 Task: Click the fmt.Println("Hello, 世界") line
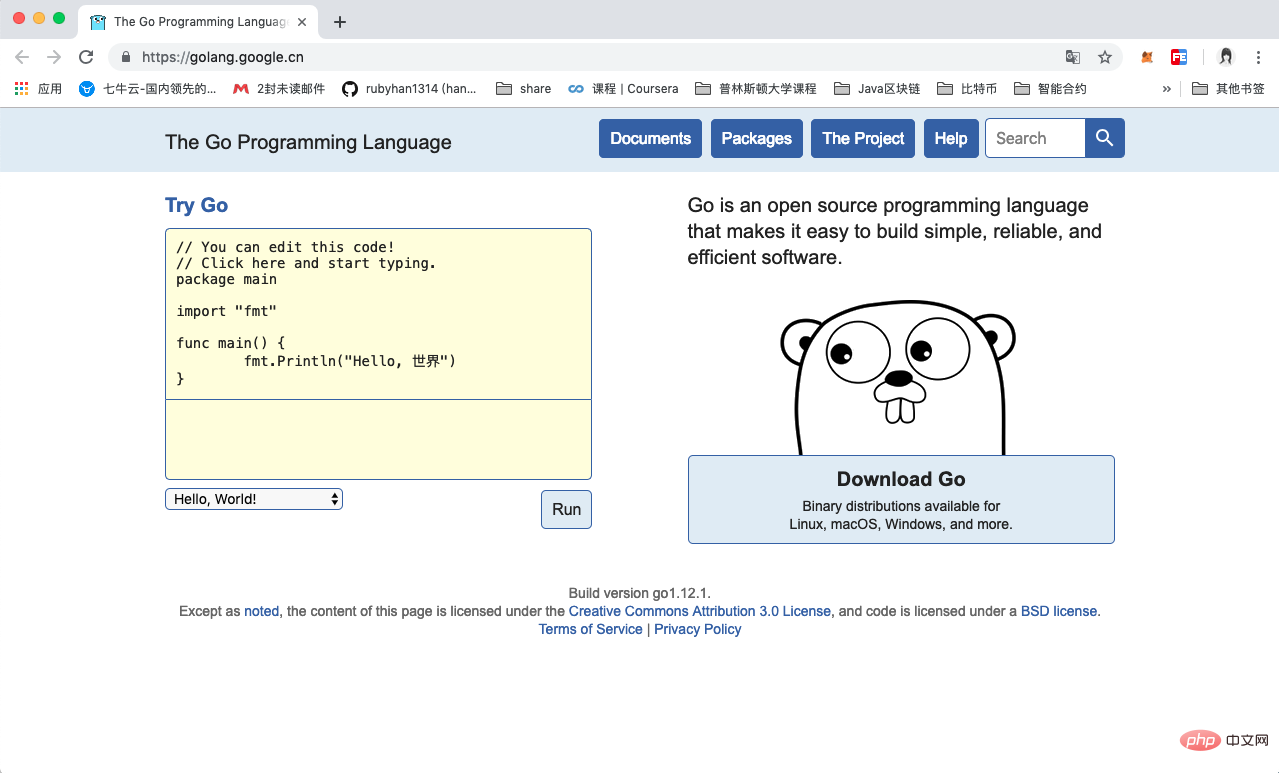pyautogui.click(x=350, y=360)
